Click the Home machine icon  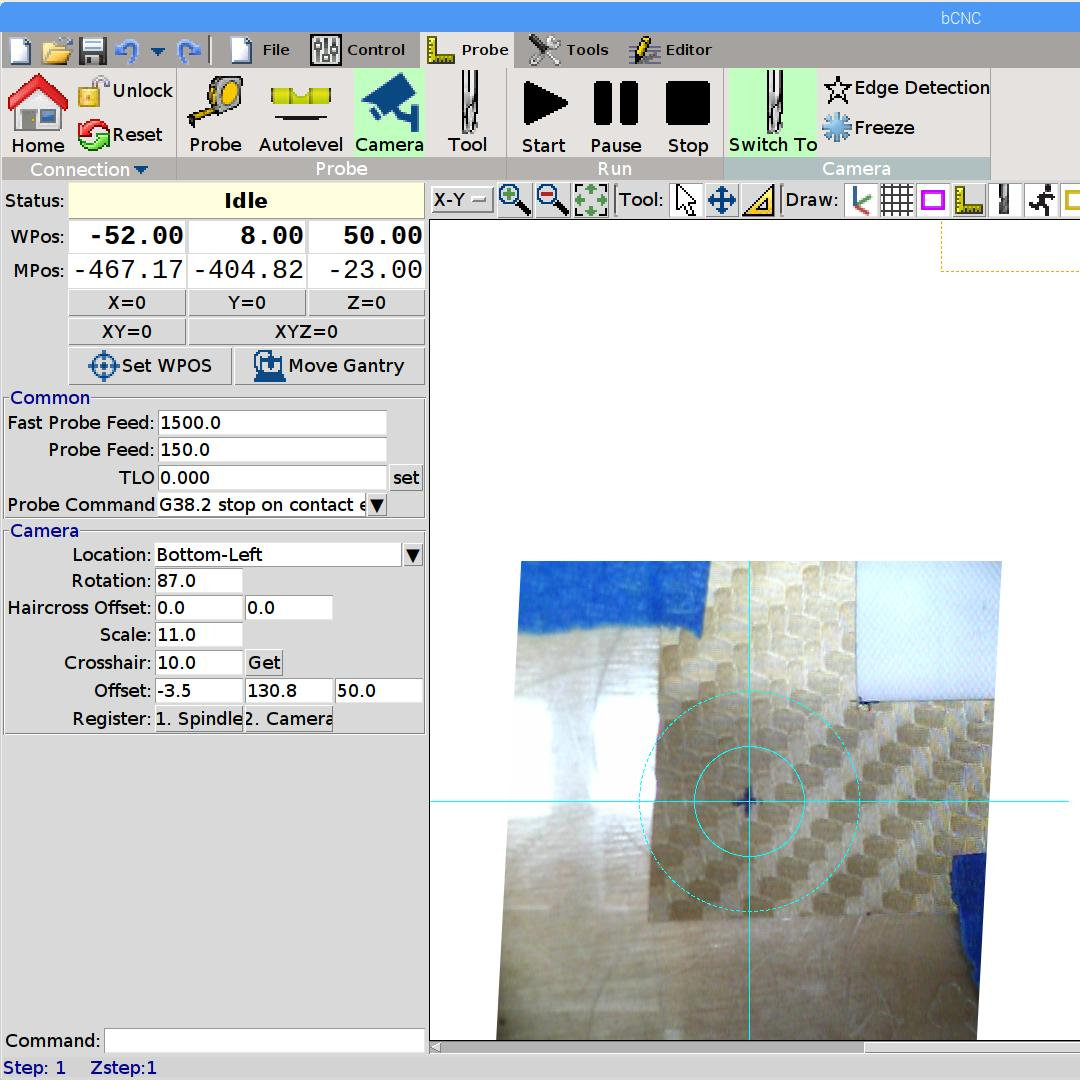point(38,114)
